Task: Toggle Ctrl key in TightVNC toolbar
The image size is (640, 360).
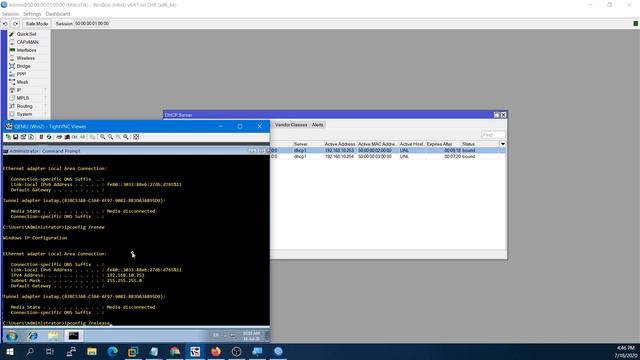Action: [75, 137]
